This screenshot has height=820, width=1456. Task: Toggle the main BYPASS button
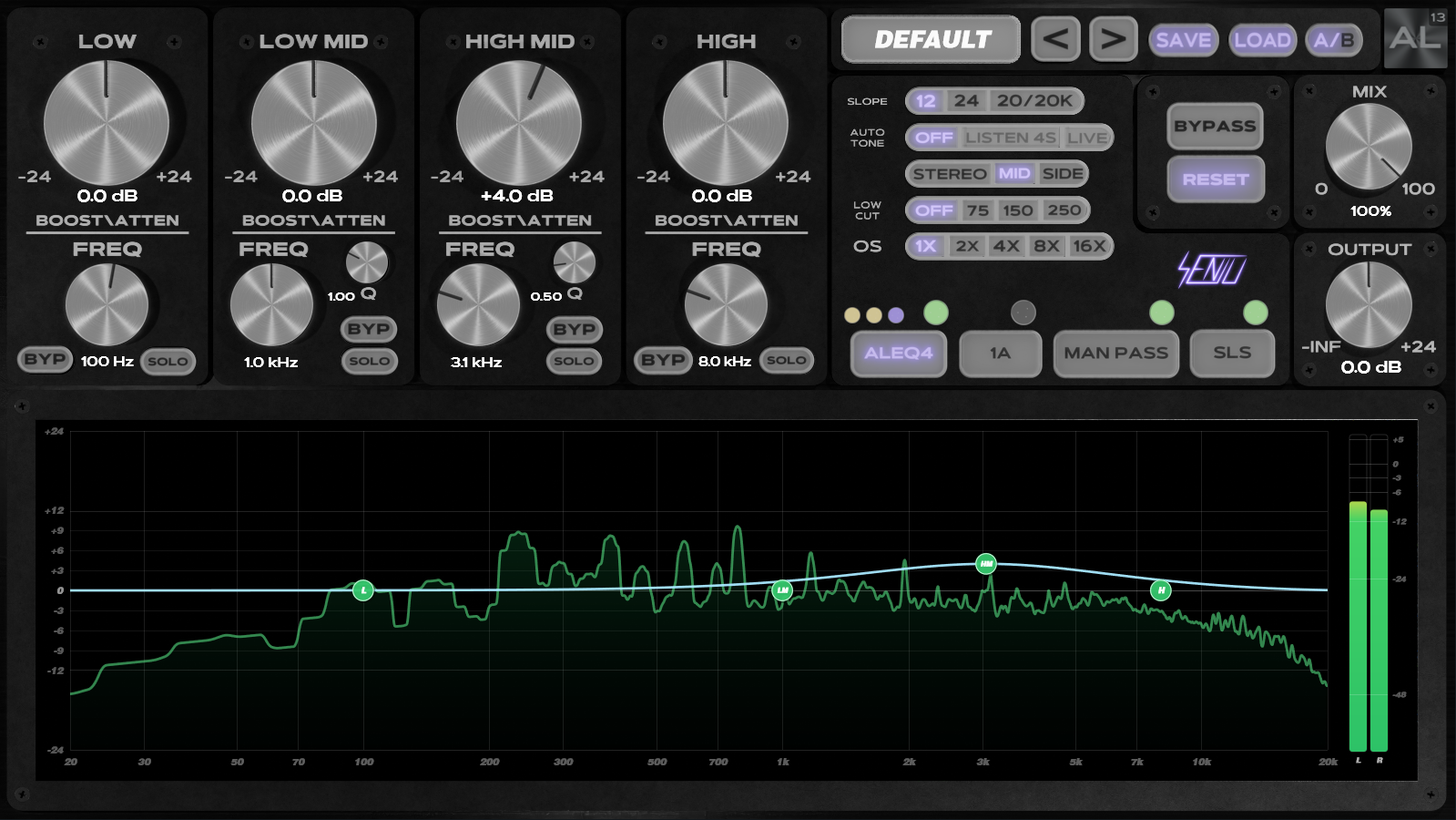(x=1215, y=127)
